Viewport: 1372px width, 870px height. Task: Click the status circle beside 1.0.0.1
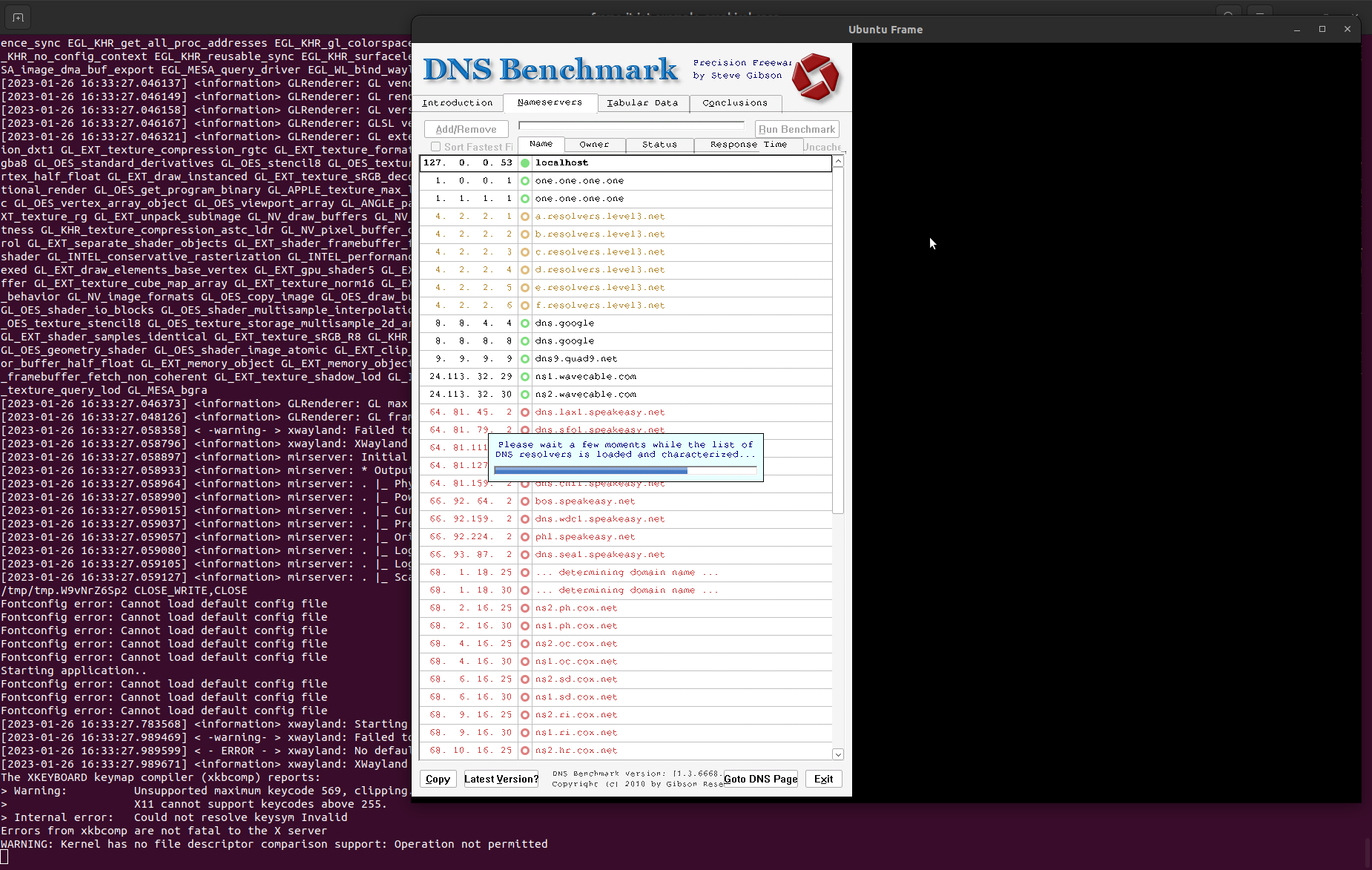[x=525, y=181]
